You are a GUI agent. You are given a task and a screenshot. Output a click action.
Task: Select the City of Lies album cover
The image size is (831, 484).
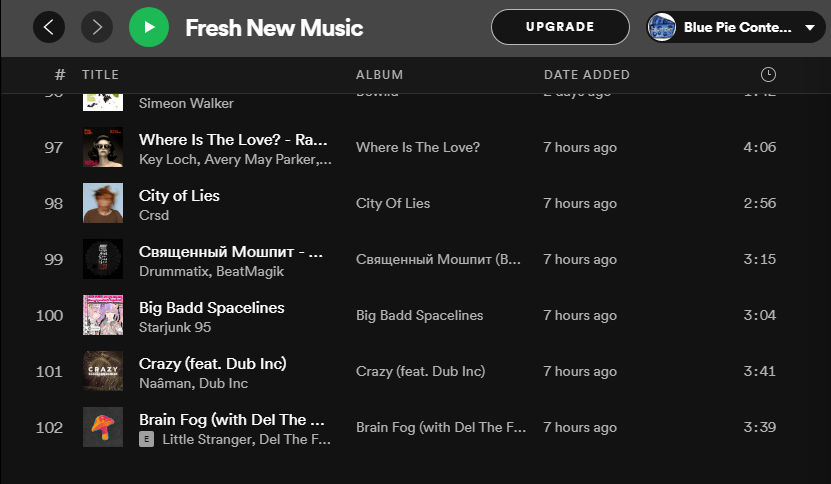click(103, 203)
